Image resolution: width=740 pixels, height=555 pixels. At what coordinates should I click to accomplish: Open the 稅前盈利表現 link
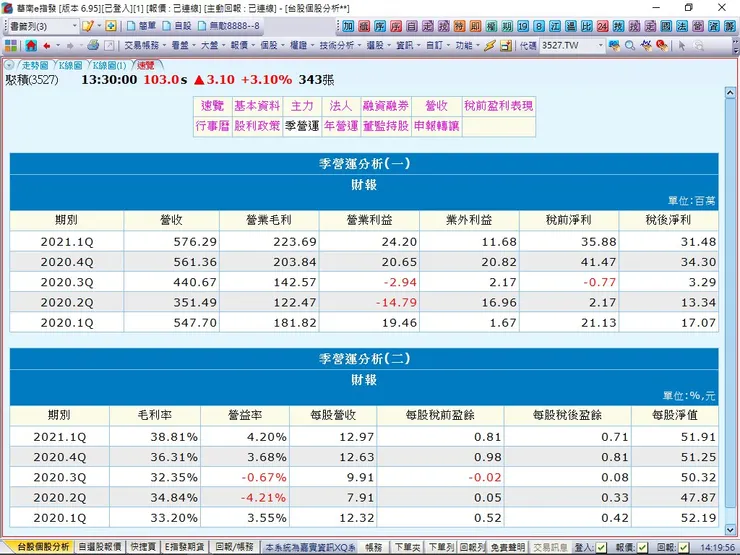(499, 106)
